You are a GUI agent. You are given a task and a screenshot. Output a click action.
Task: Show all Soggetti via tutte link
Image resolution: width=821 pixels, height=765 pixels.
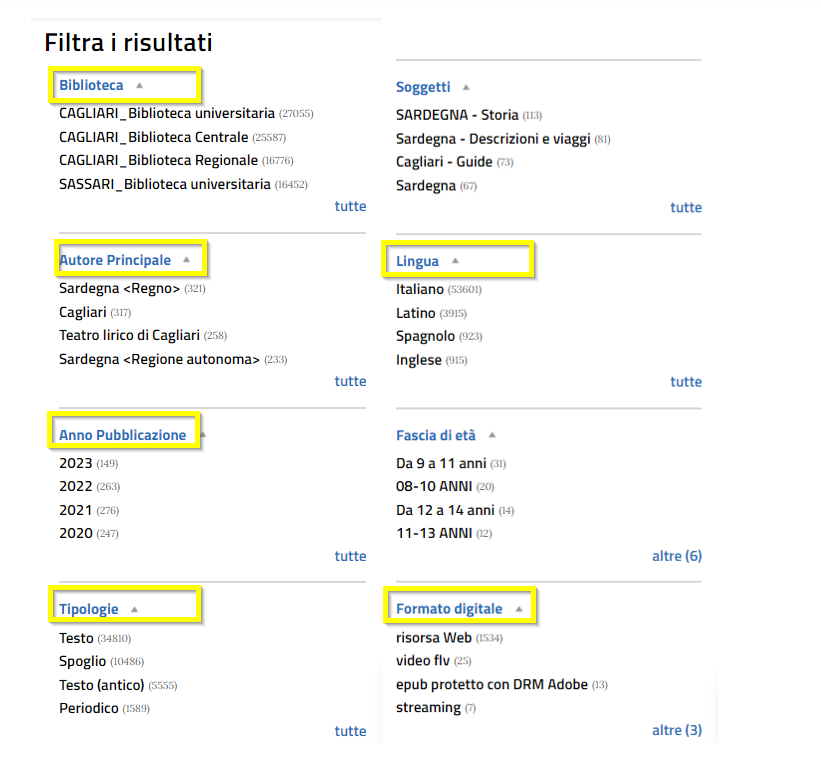(x=686, y=208)
